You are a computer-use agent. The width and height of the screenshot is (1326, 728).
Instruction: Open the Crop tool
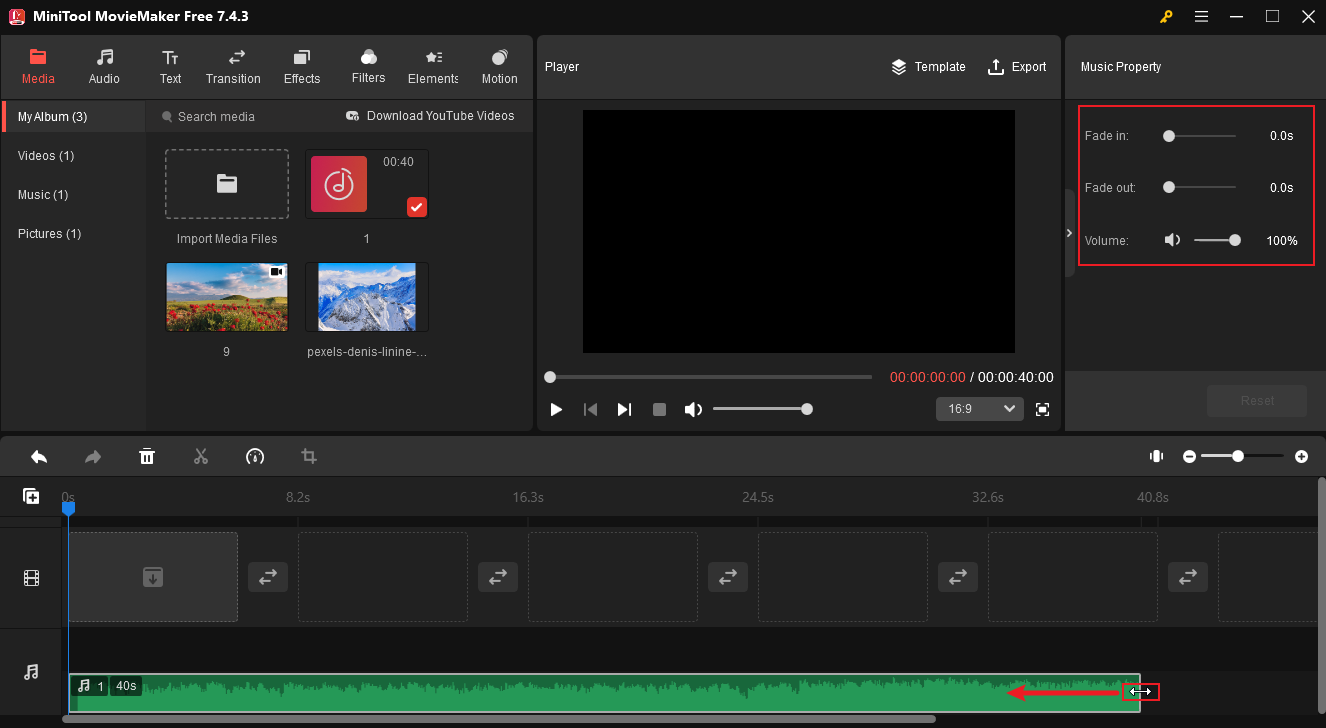click(309, 457)
